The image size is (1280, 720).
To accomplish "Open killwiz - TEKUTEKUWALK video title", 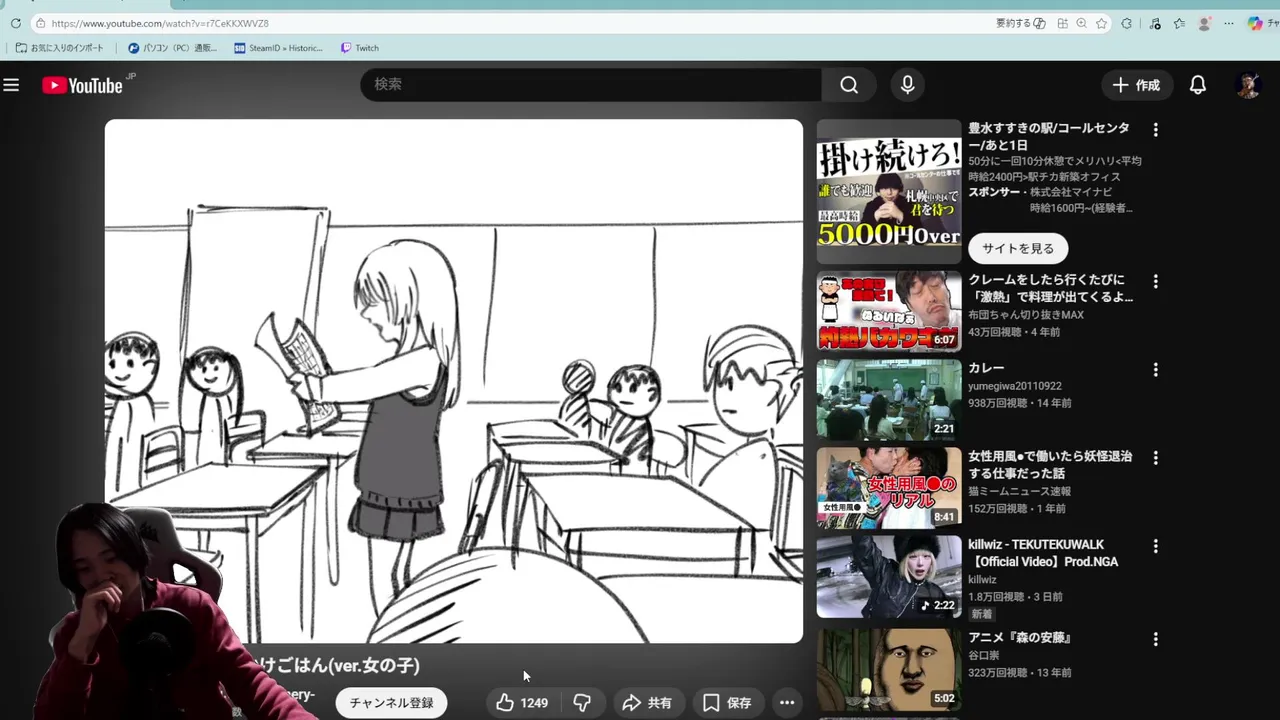I will tap(1043, 553).
